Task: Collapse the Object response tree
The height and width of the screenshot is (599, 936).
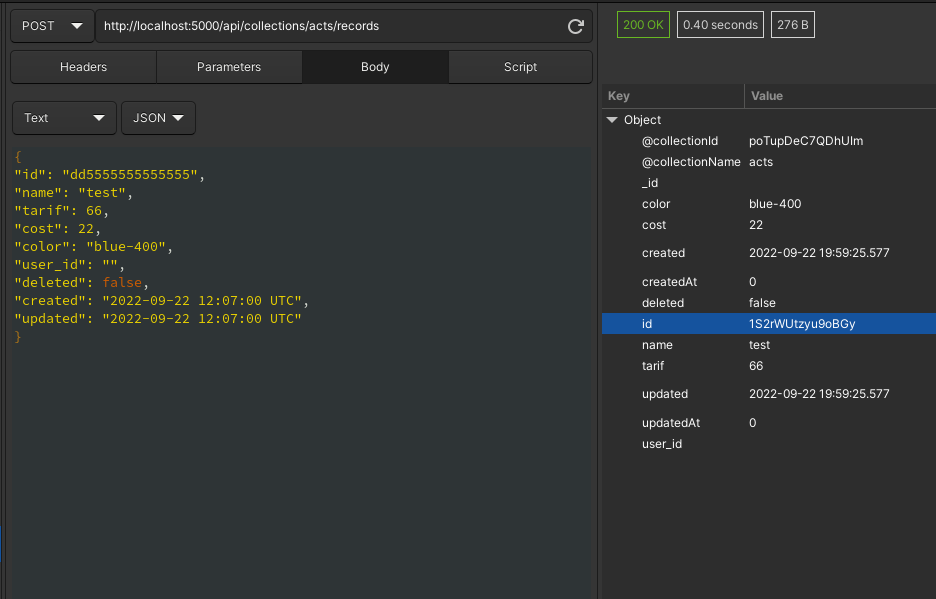Action: (612, 119)
